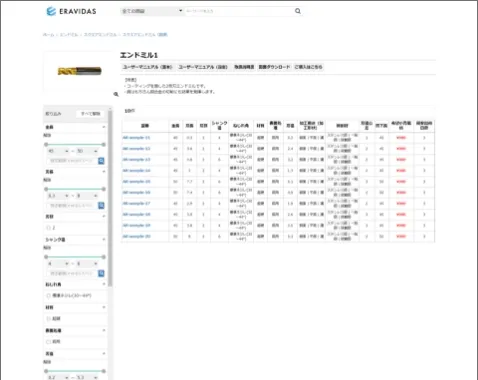Open the first ユーザーマニュアル tab
Screen dimensions: 478x380
(147, 67)
